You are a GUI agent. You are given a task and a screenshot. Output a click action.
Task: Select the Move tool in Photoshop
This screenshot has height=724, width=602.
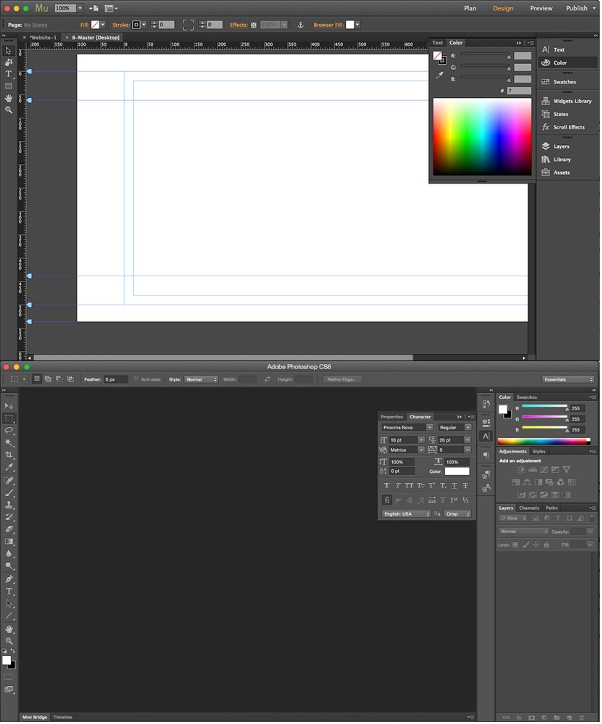[9, 406]
